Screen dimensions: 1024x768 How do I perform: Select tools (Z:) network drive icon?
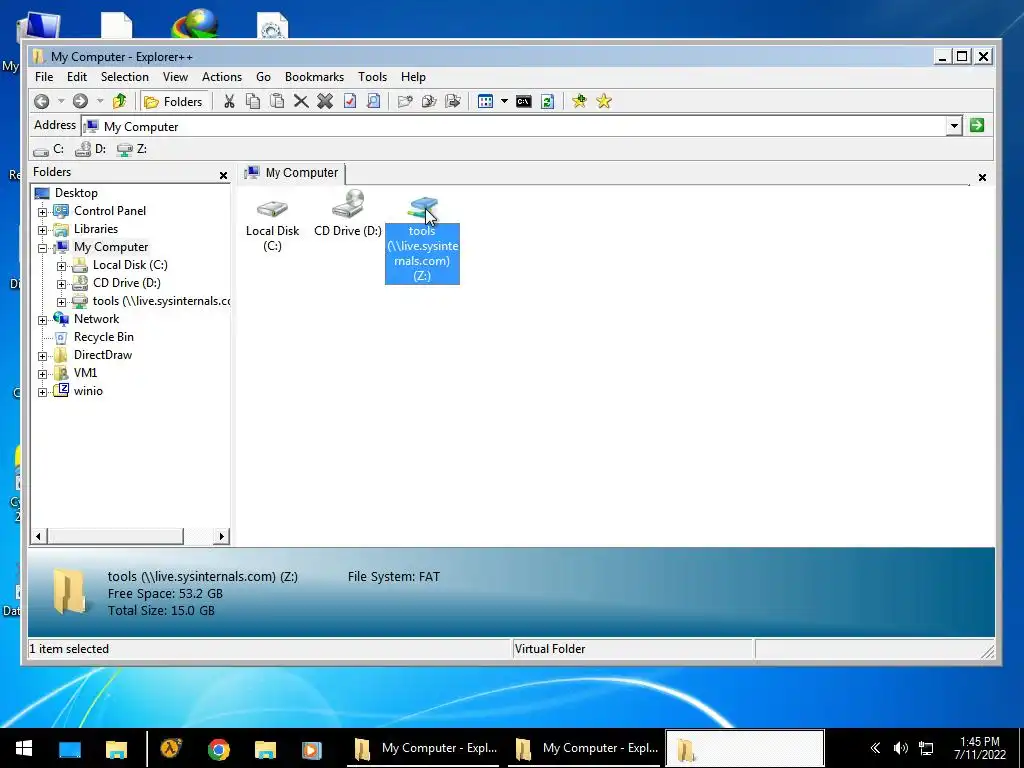pyautogui.click(x=422, y=239)
